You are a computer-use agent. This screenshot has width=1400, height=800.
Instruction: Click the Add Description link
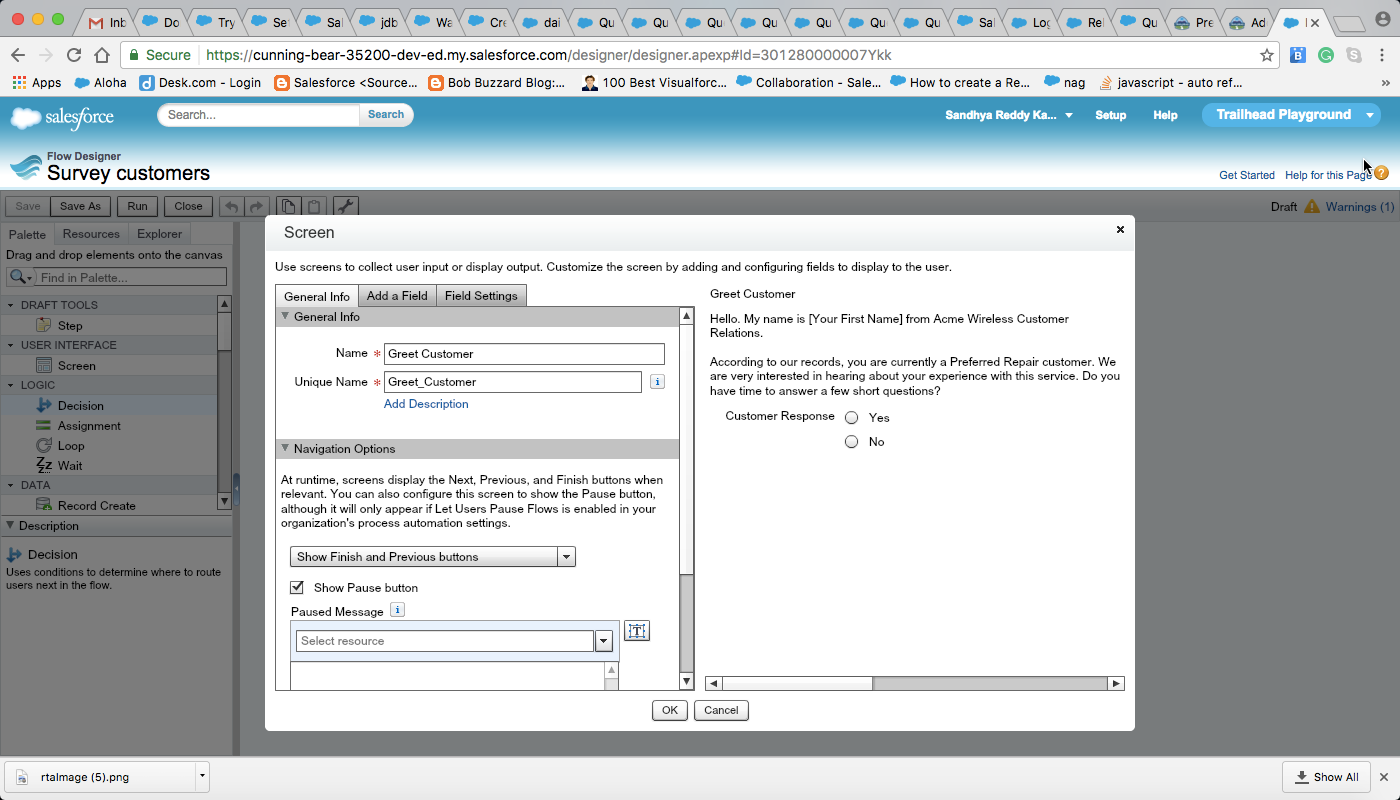[x=426, y=404]
